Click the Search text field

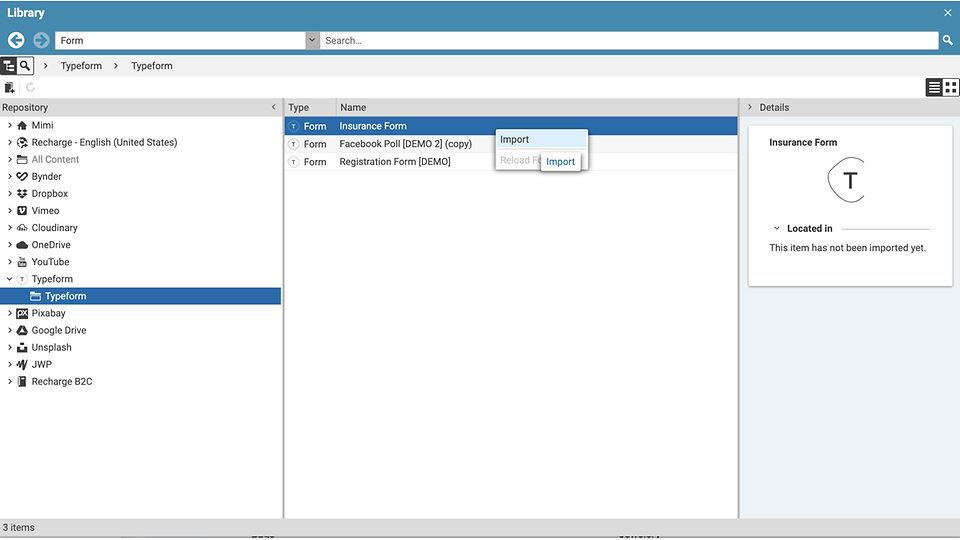(629, 40)
